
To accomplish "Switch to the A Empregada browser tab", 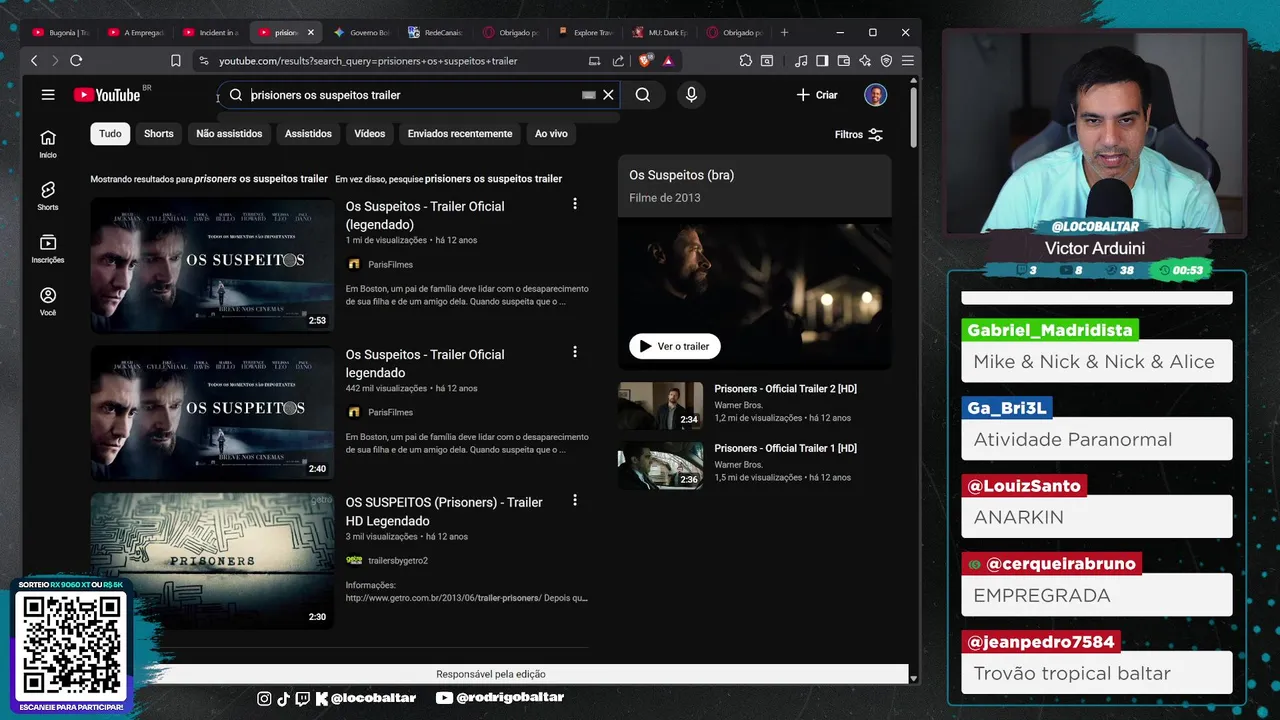I will [134, 32].
